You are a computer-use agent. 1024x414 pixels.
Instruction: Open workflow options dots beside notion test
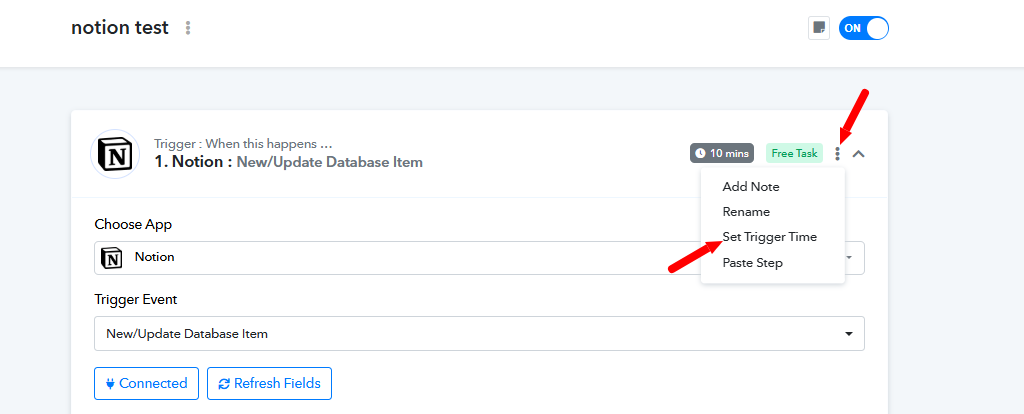pyautogui.click(x=188, y=28)
